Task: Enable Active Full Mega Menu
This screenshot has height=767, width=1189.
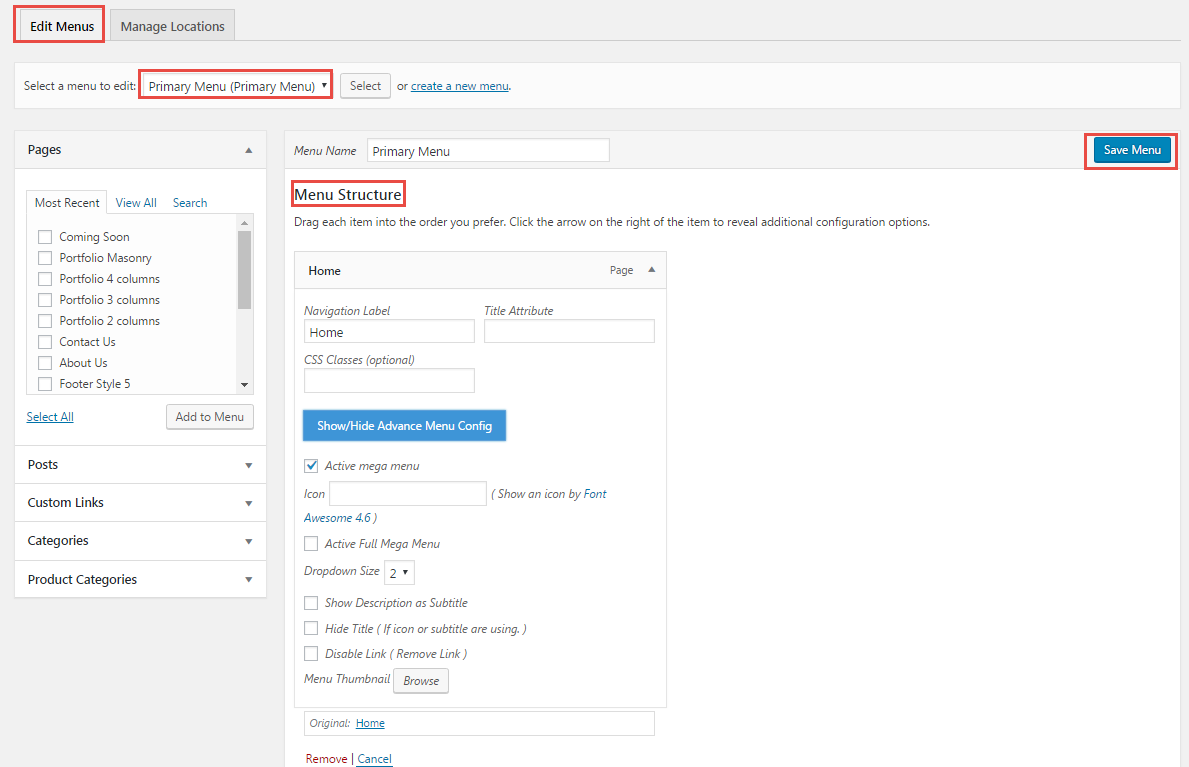Action: [x=311, y=543]
